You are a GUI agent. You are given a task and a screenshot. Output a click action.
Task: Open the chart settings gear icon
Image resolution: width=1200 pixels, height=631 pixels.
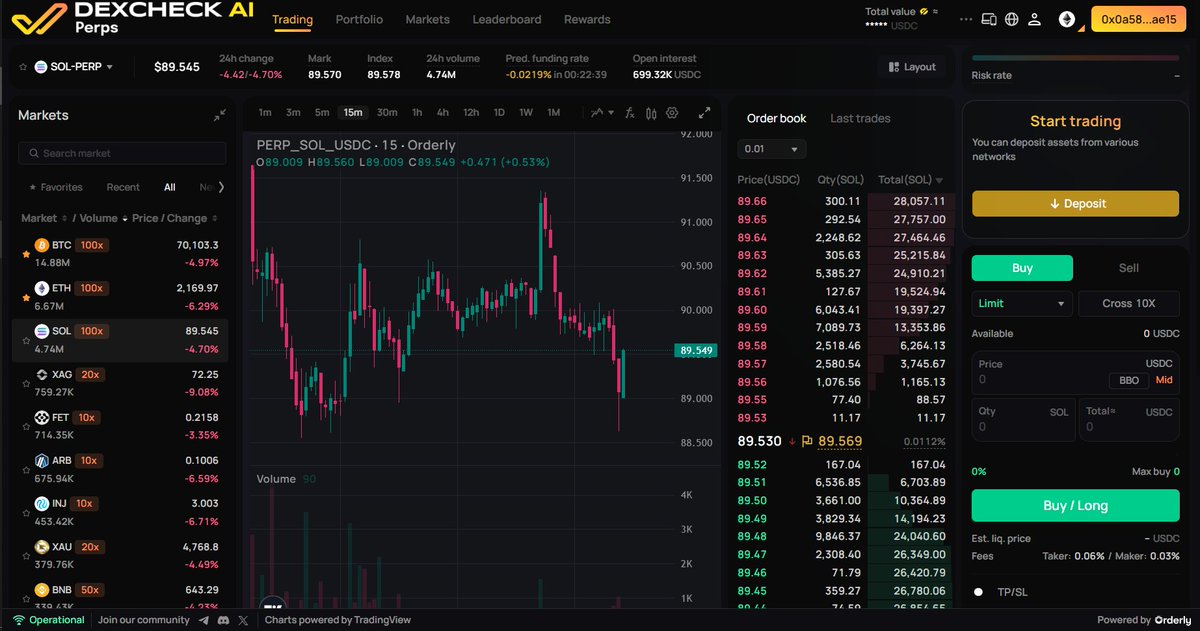click(671, 112)
